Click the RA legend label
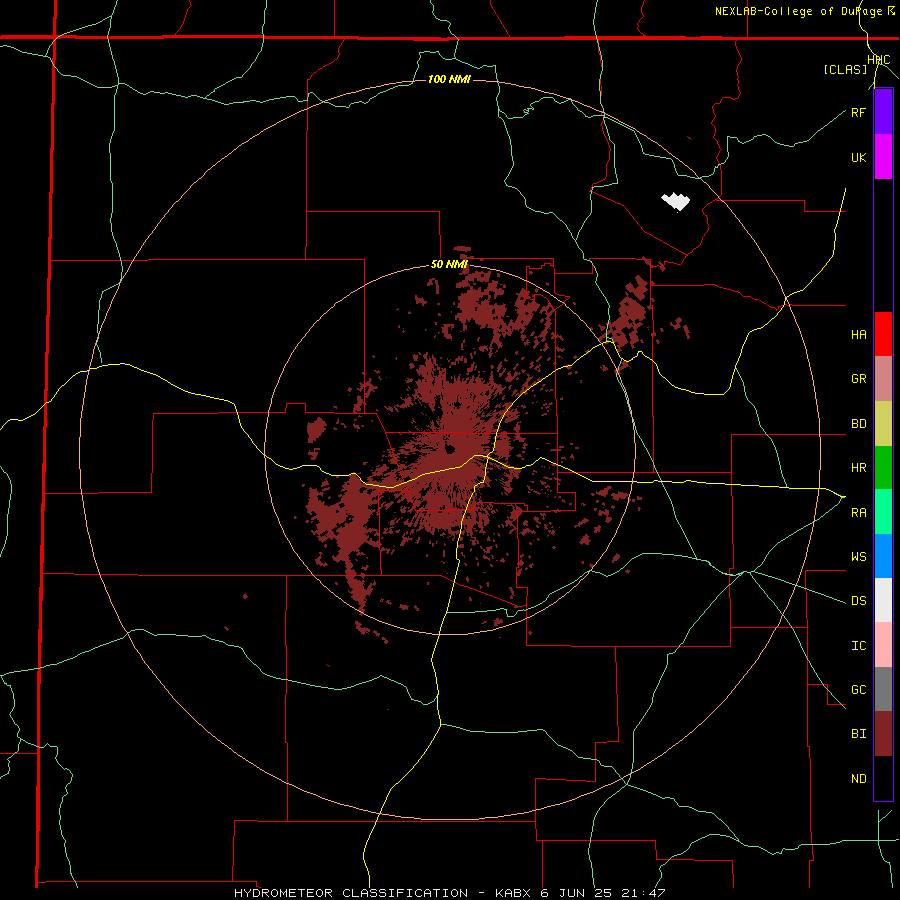The width and height of the screenshot is (900, 900). point(858,513)
